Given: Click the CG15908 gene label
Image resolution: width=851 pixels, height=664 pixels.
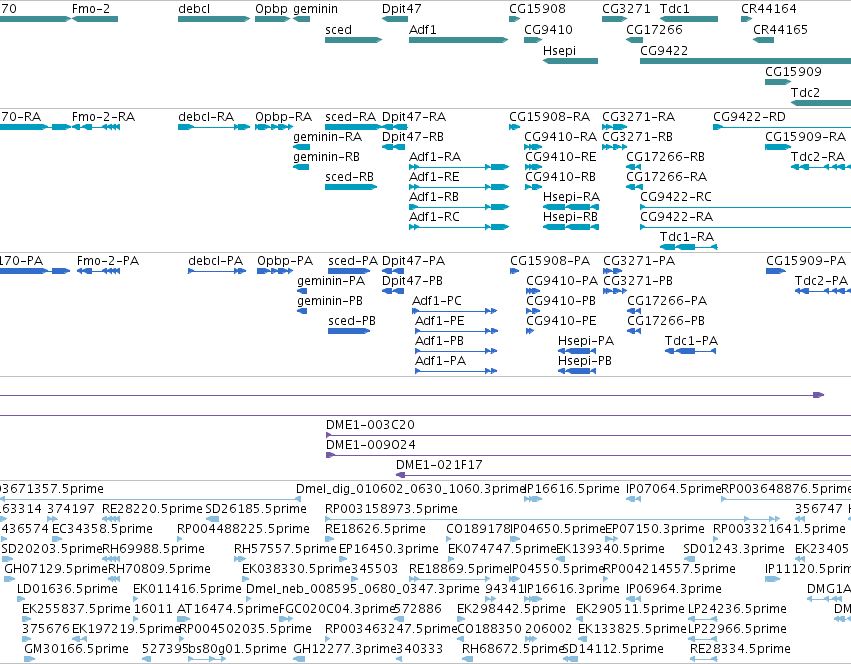Looking at the screenshot, I should [x=537, y=9].
